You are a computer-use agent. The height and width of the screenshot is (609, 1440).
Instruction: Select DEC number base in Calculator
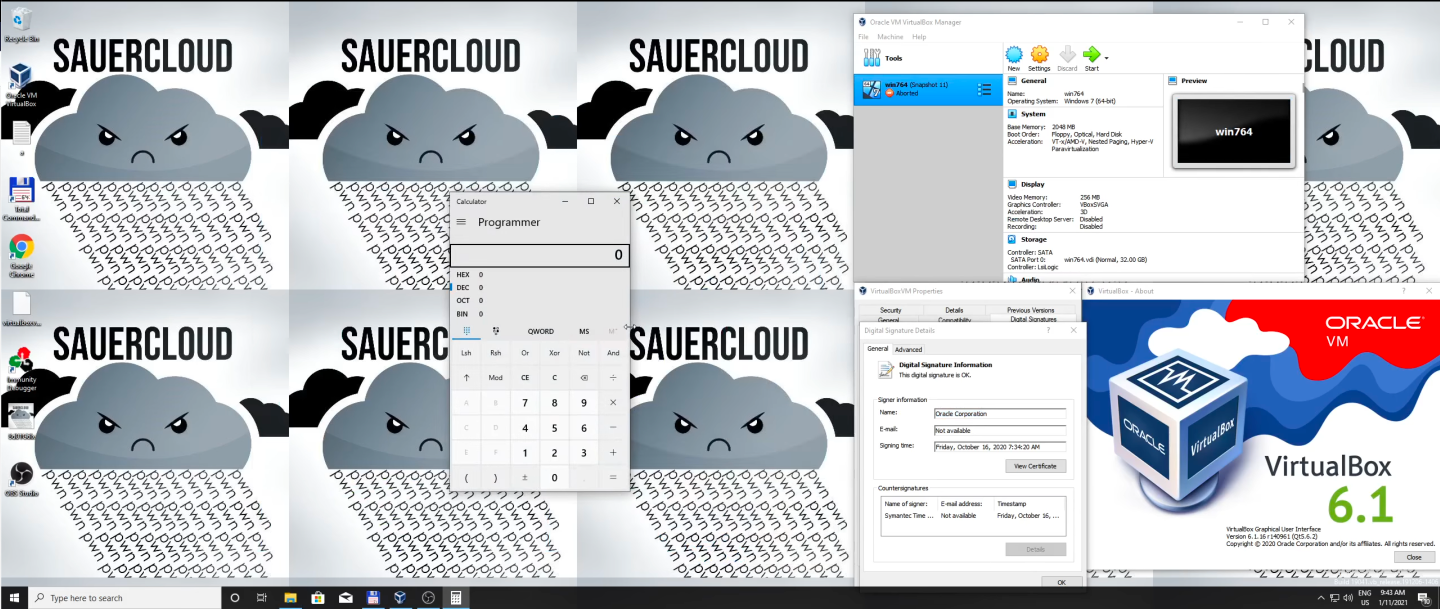(x=540, y=287)
